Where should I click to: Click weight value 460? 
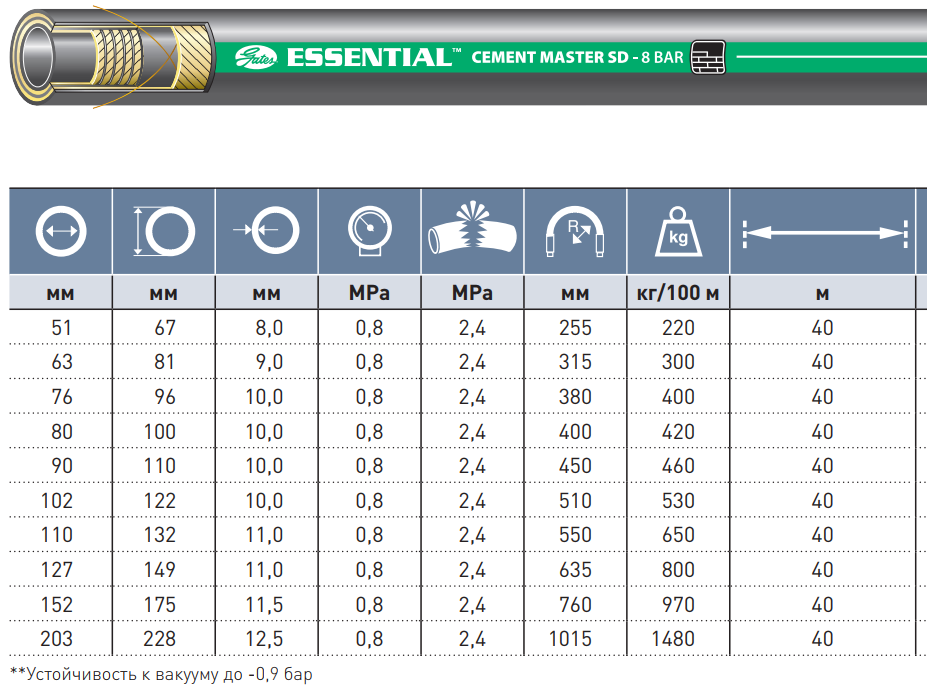678,466
